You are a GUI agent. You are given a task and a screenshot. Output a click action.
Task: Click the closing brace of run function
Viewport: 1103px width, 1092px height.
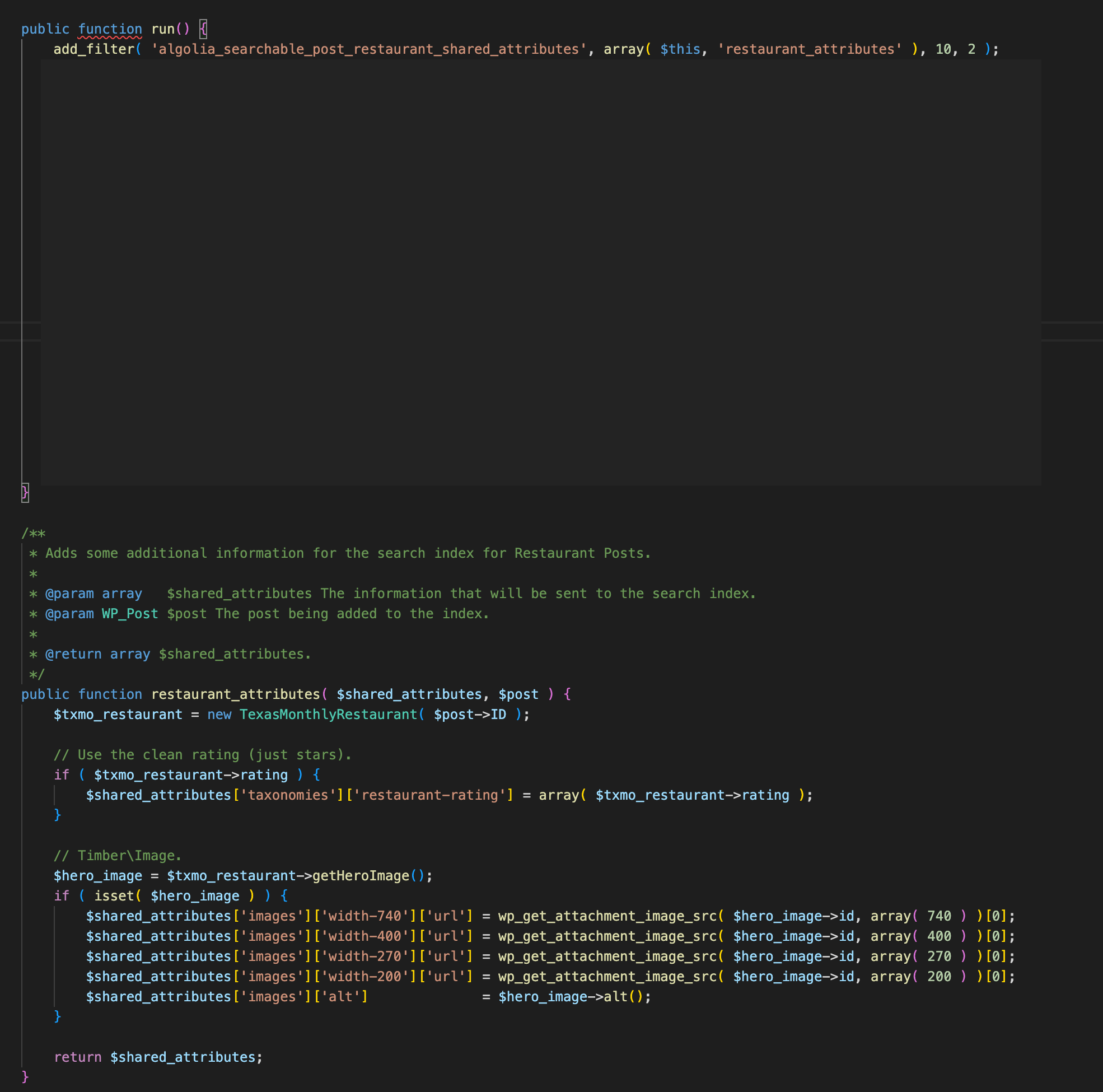(25, 492)
